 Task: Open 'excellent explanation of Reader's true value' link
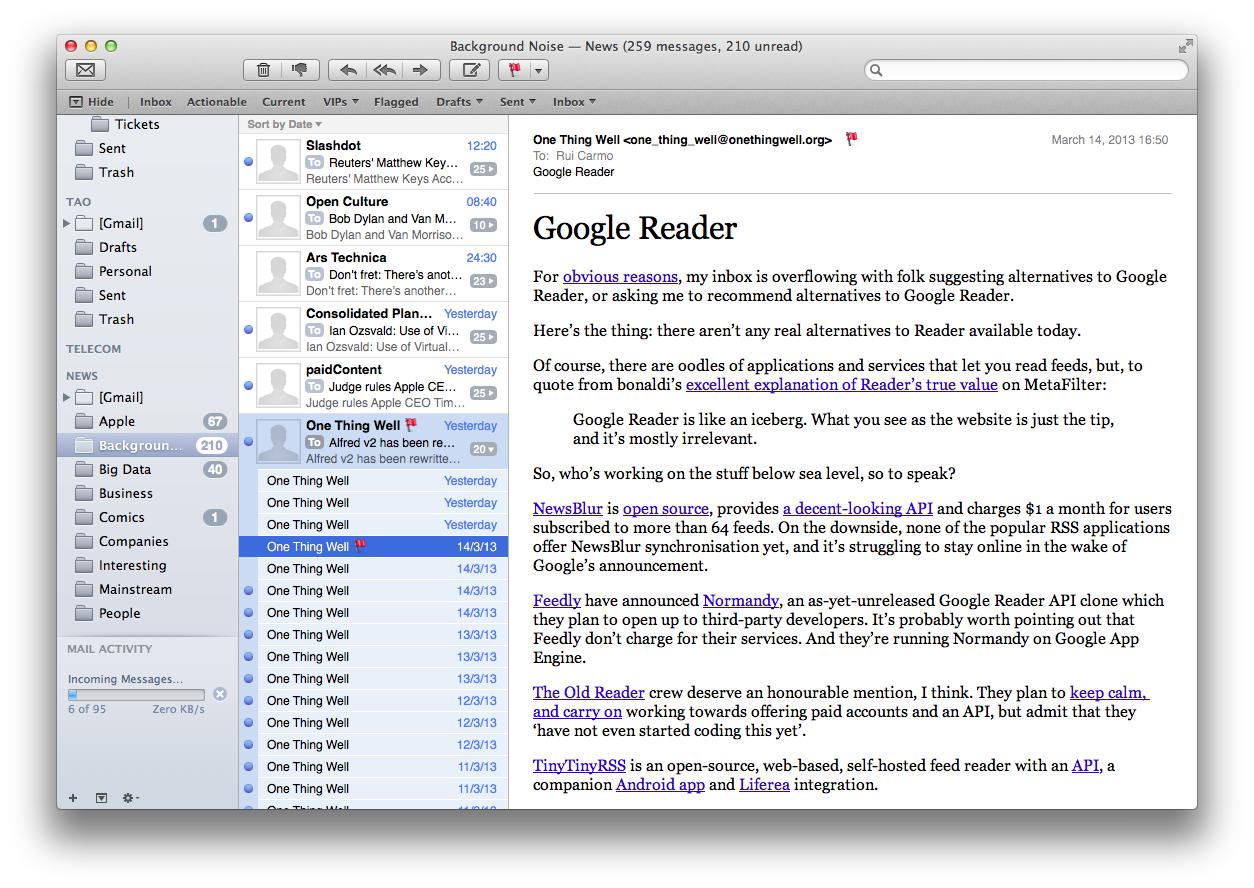tap(841, 385)
